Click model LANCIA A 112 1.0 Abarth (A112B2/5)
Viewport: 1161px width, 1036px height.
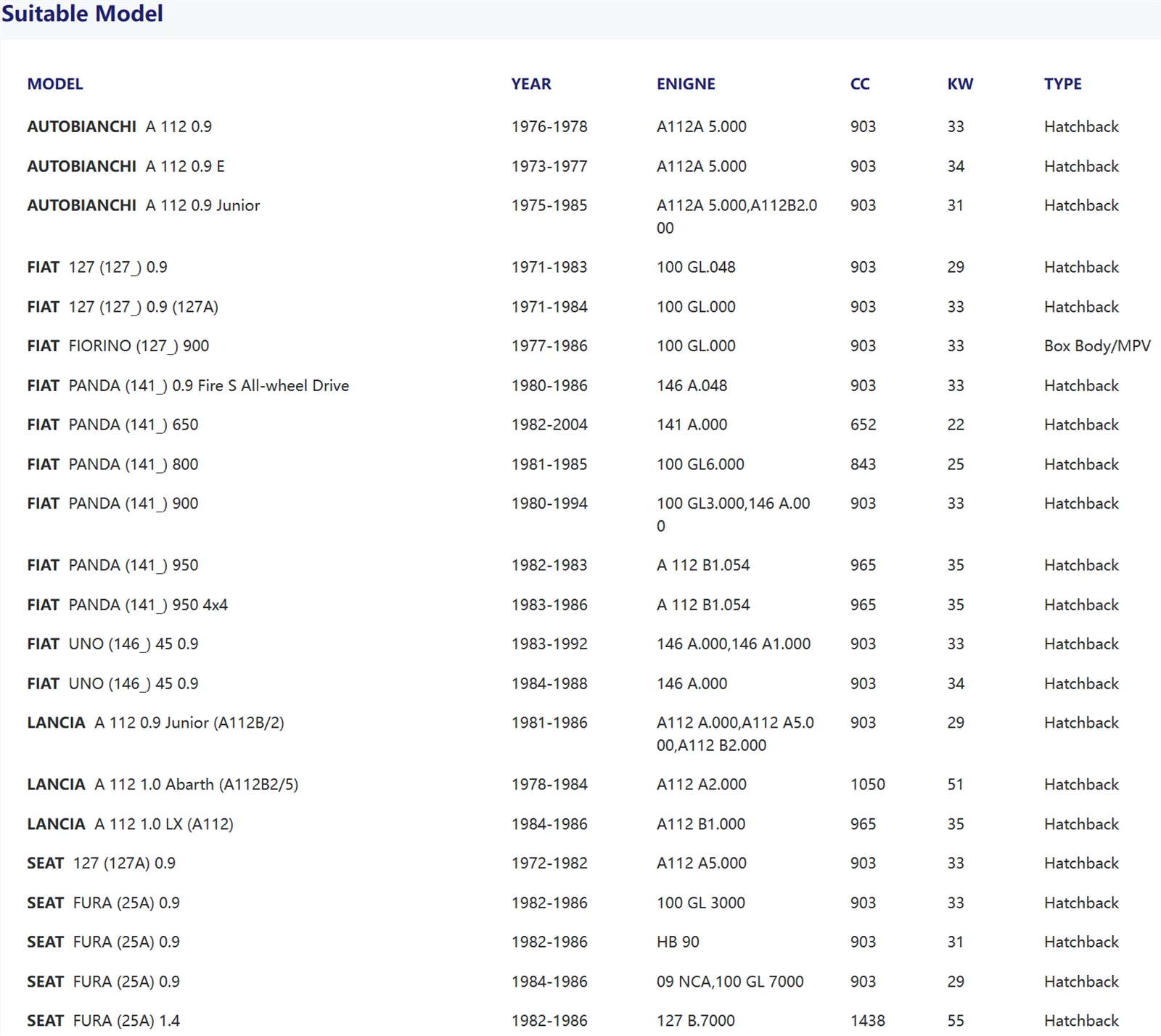(163, 785)
